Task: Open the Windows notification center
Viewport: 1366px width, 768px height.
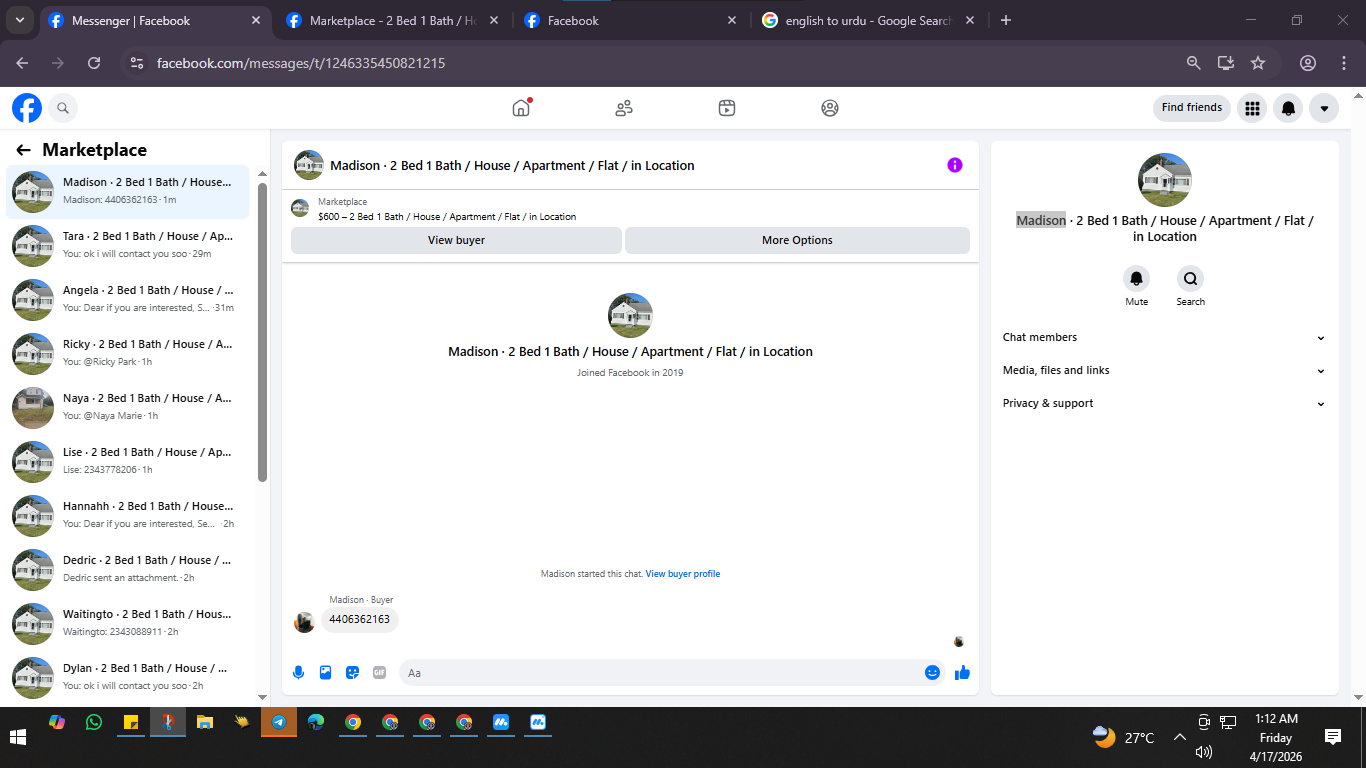Action: coord(1333,737)
